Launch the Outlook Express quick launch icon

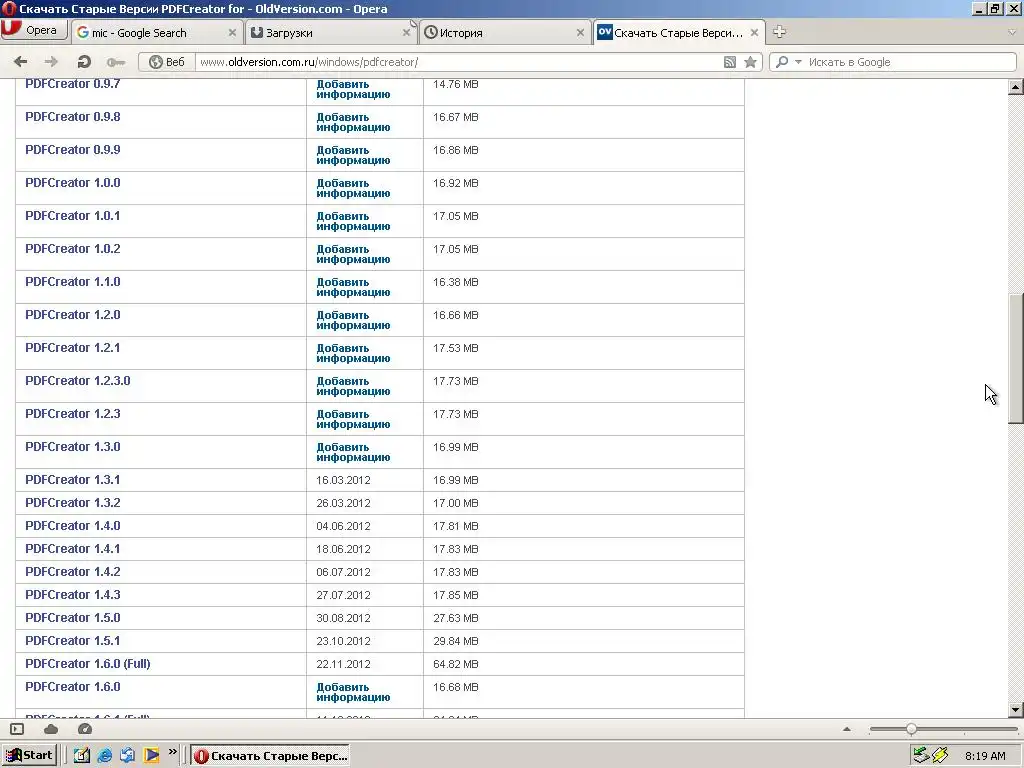pos(128,756)
